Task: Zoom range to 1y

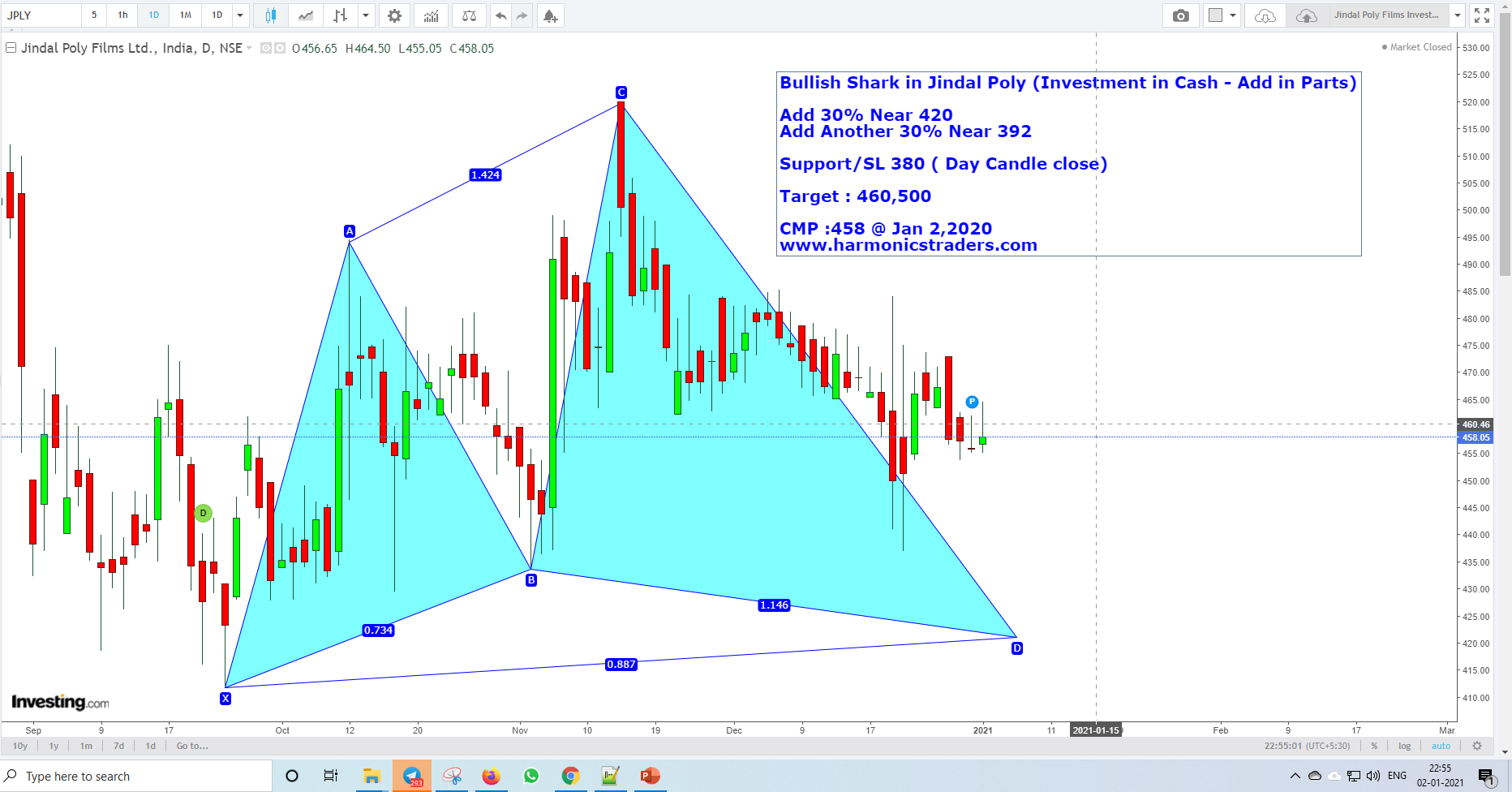Action: pyautogui.click(x=54, y=746)
